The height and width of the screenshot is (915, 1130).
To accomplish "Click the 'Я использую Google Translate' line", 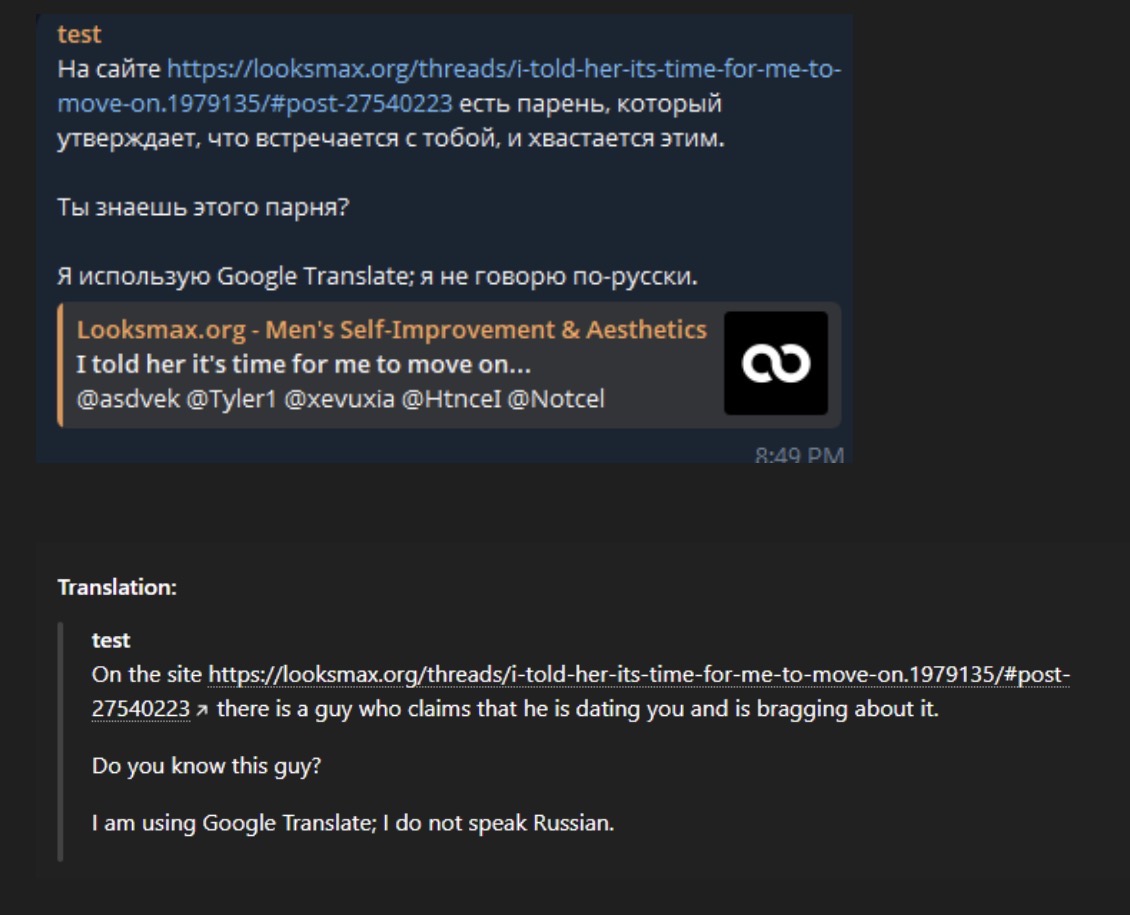I will point(377,277).
